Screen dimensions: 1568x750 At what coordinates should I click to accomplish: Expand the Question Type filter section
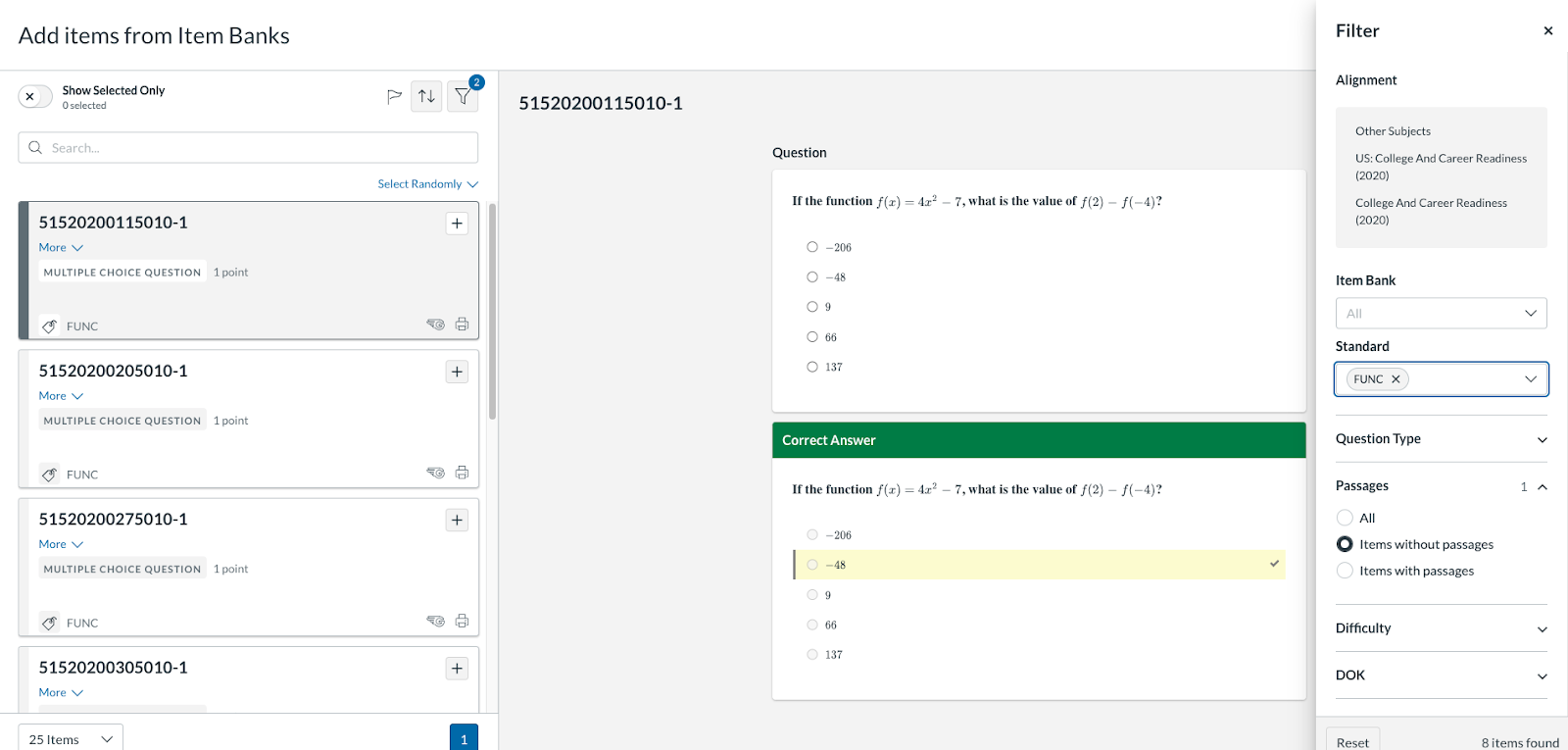(1441, 439)
